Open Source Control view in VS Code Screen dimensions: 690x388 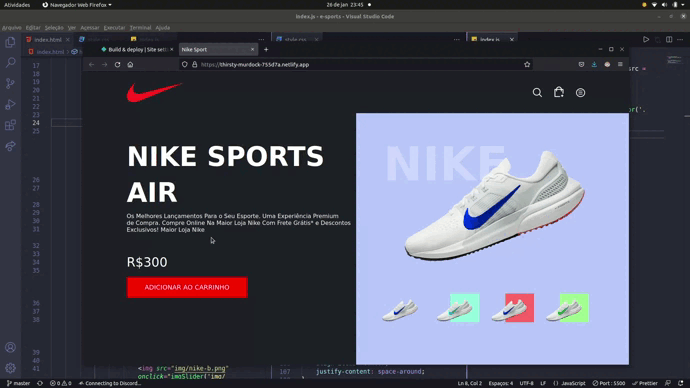coord(10,83)
